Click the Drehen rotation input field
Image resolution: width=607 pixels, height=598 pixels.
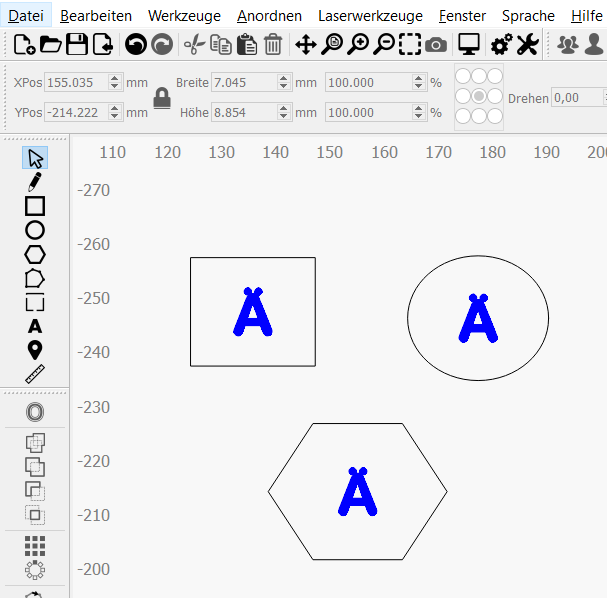pos(577,97)
